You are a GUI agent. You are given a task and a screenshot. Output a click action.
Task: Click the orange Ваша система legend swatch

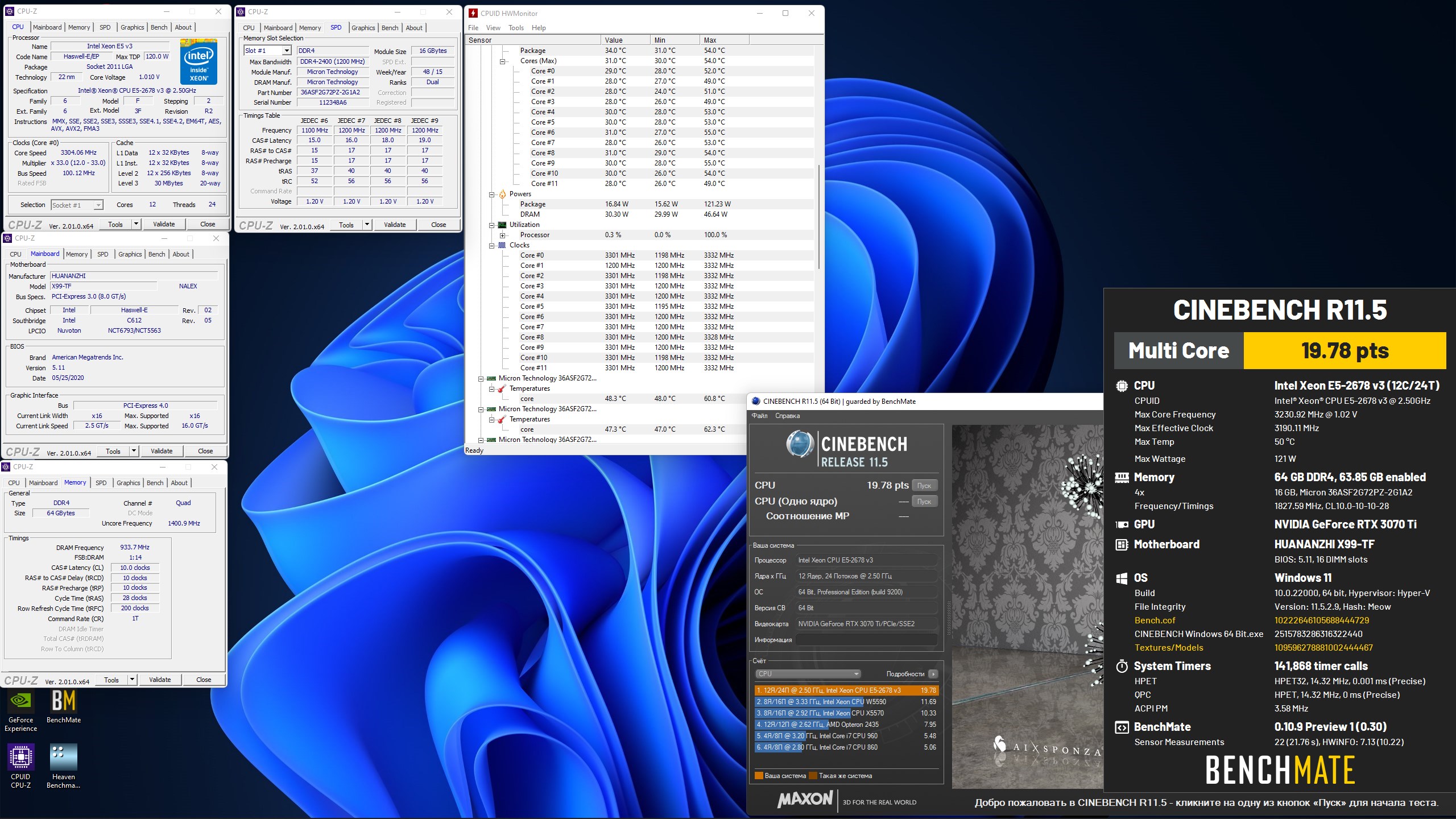point(759,776)
